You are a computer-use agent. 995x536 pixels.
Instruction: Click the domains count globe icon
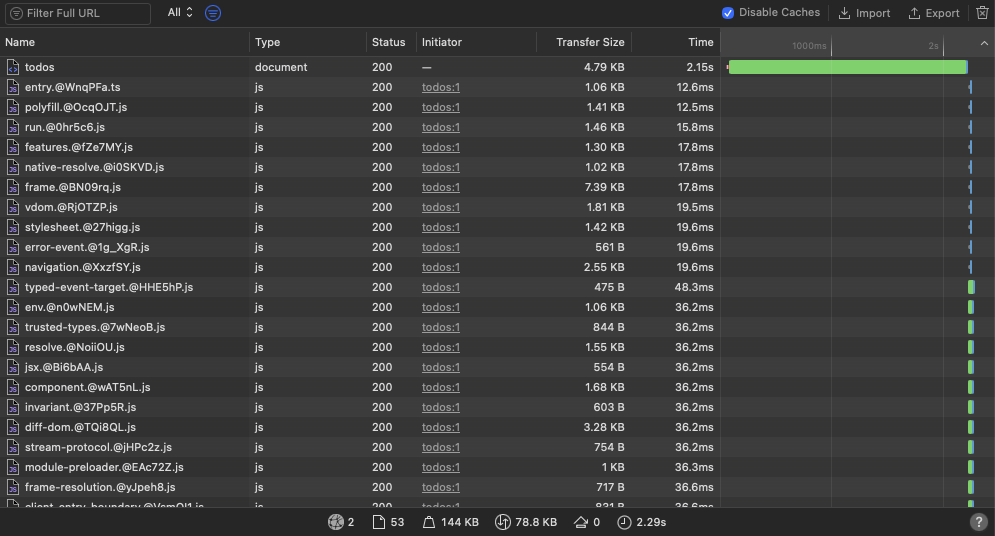click(x=336, y=522)
